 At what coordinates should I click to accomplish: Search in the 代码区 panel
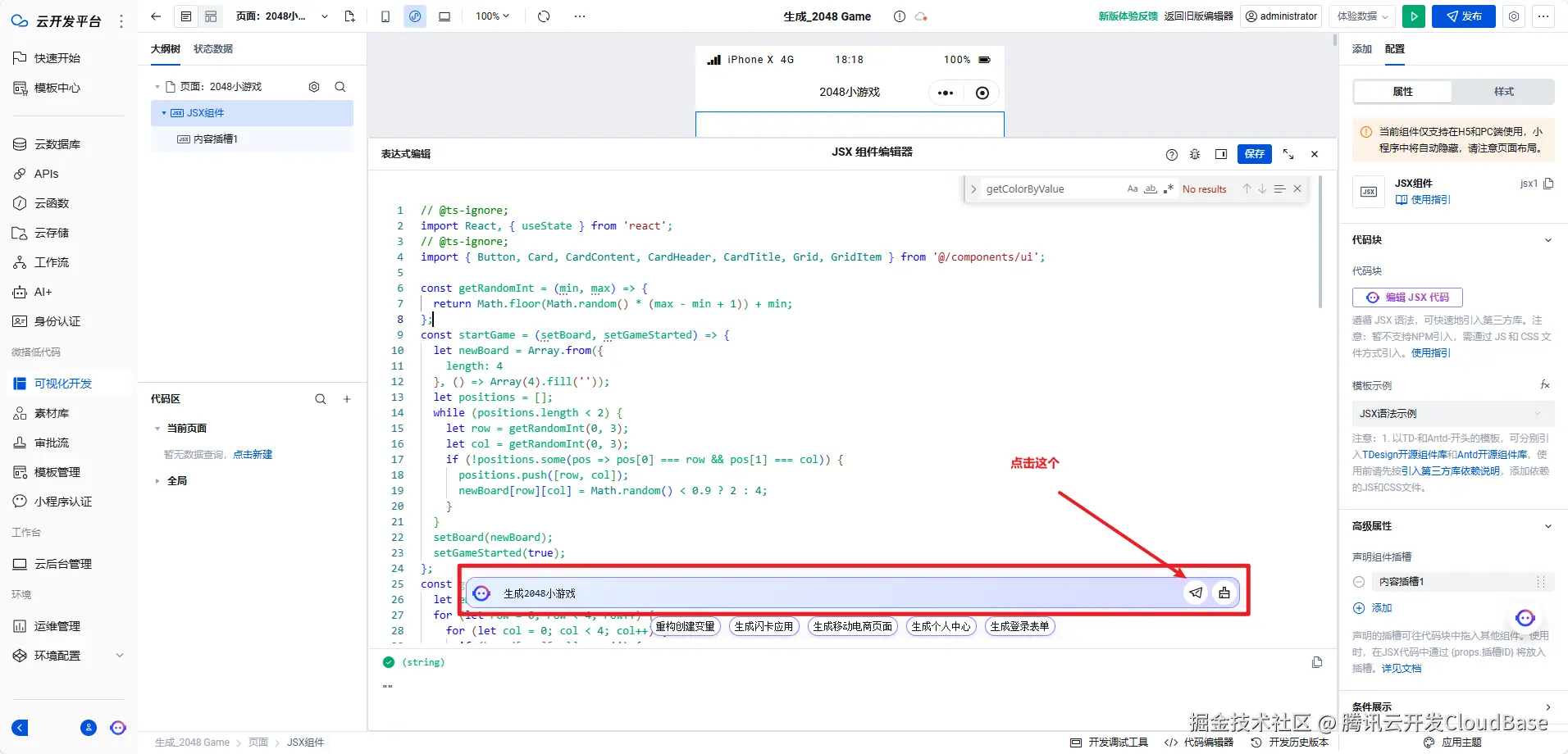click(321, 399)
